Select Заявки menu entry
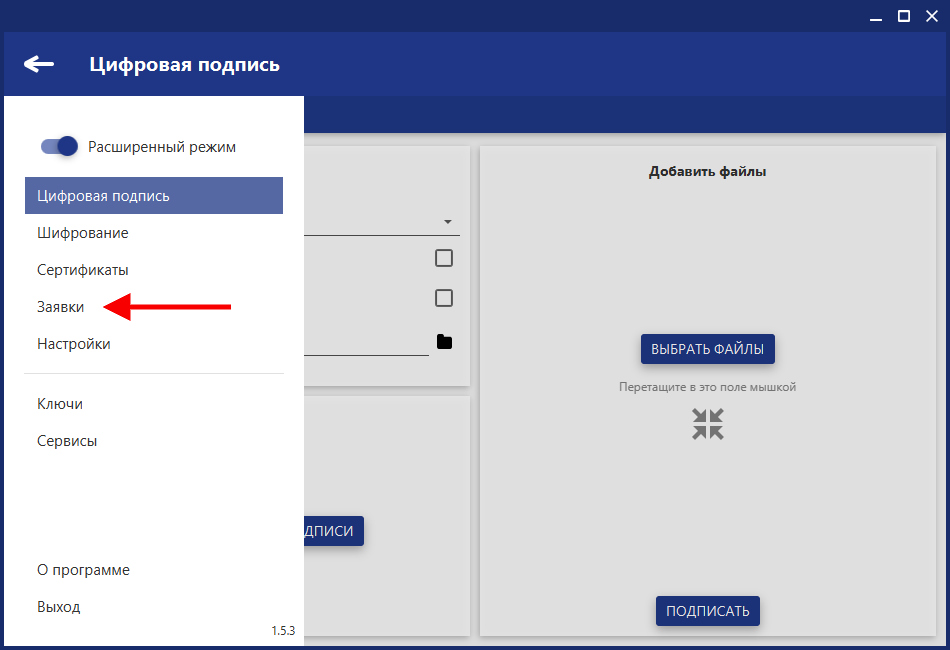 pos(61,307)
